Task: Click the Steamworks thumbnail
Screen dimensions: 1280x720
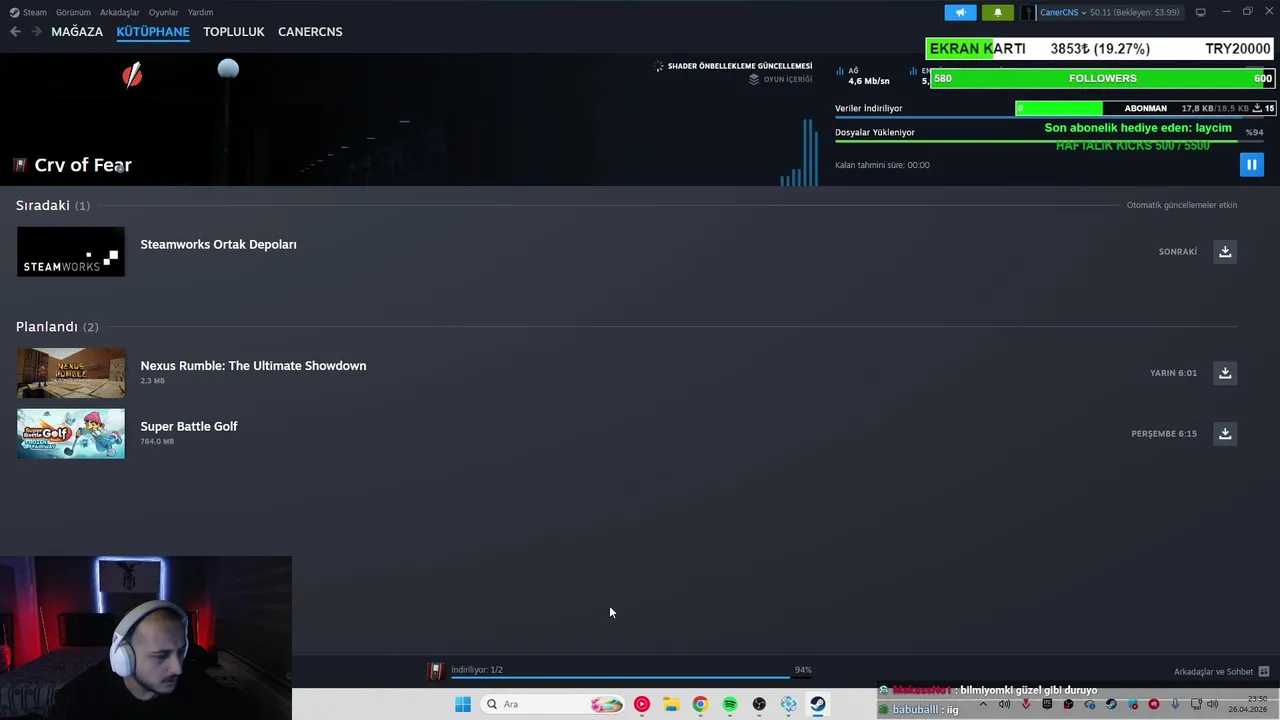Action: (x=71, y=251)
